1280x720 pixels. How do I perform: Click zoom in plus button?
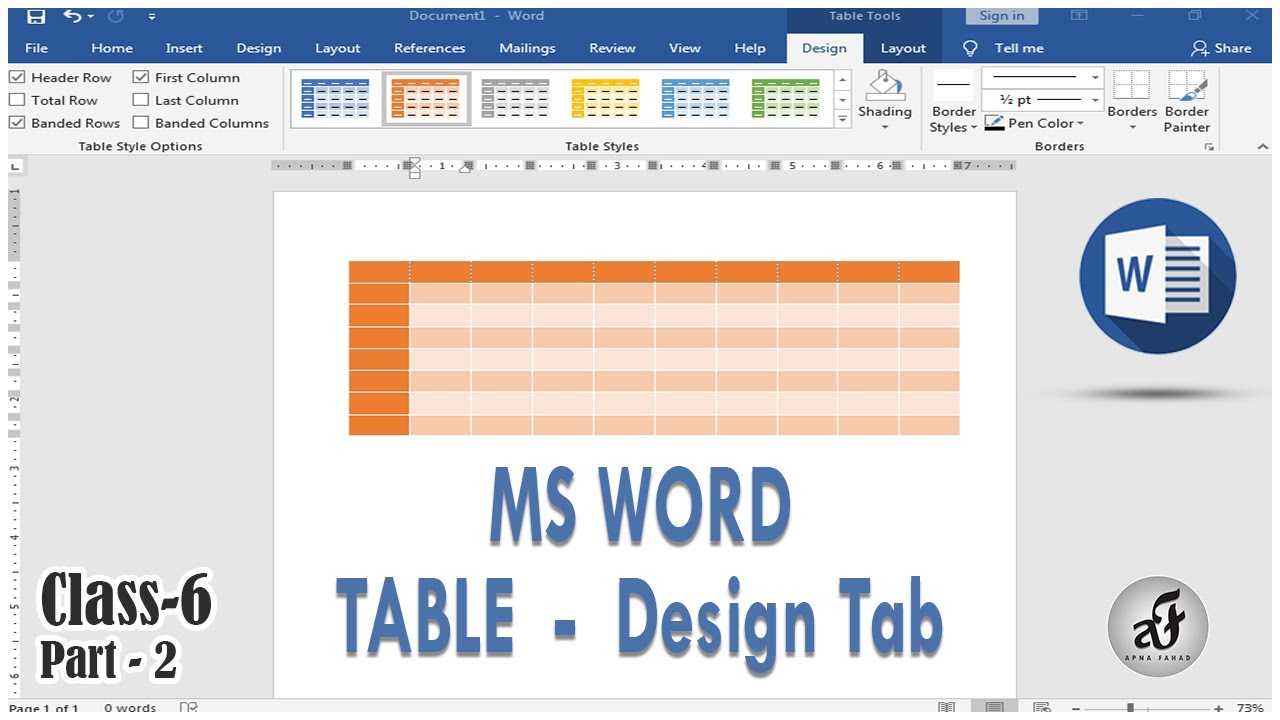[x=1218, y=708]
